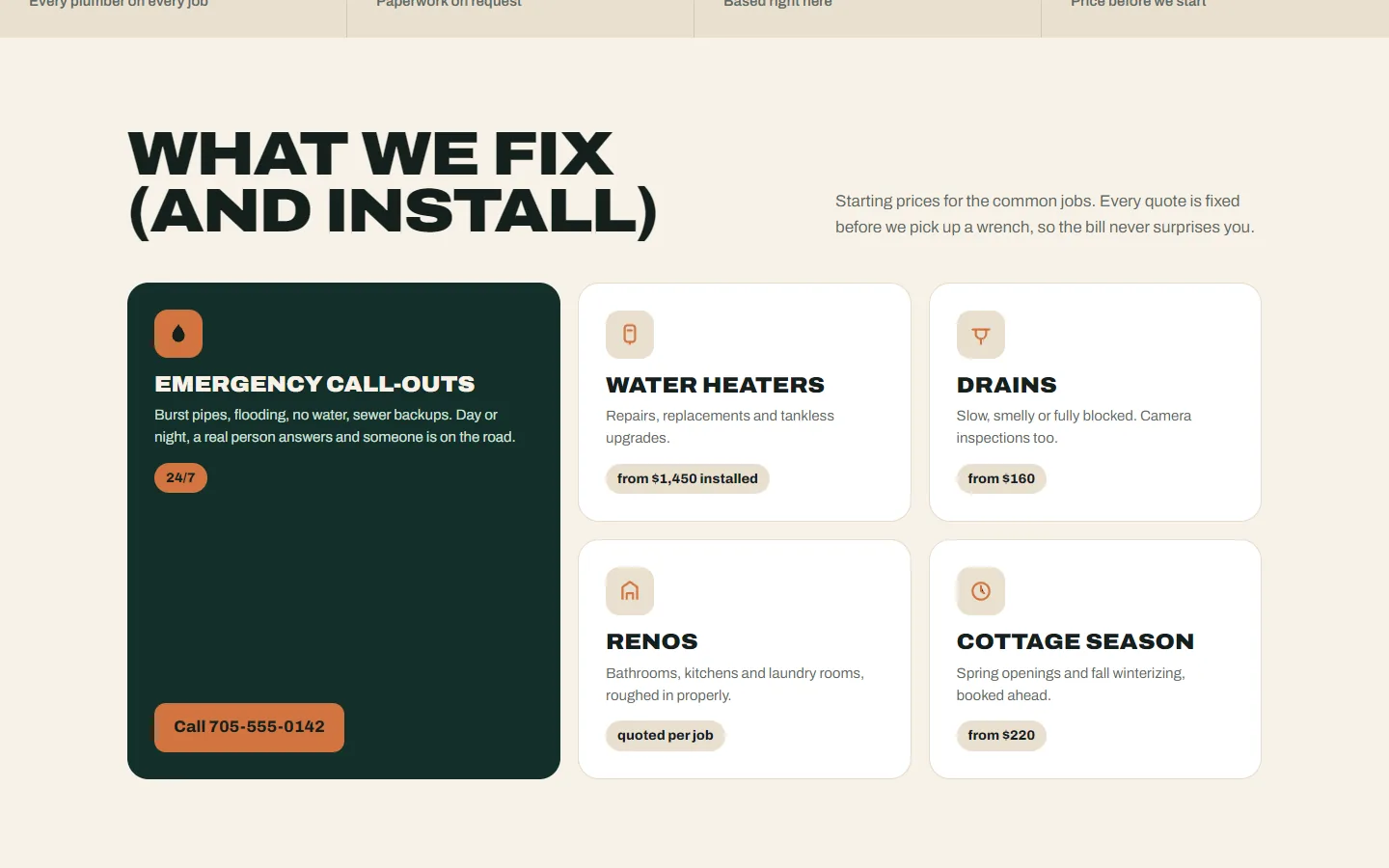Click the "Repairs, replacements and tankless upgrades" text

click(720, 426)
